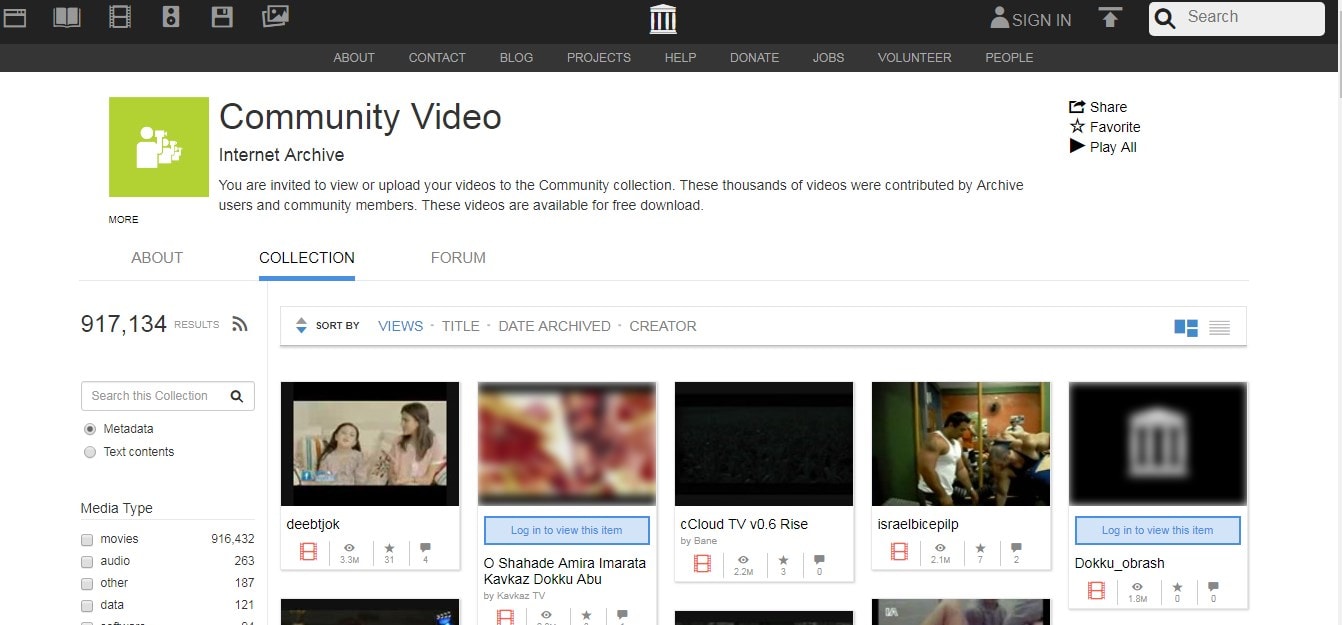Click the views eye under Dokku_obrash
Viewport: 1342px width, 625px height.
pos(1138,587)
